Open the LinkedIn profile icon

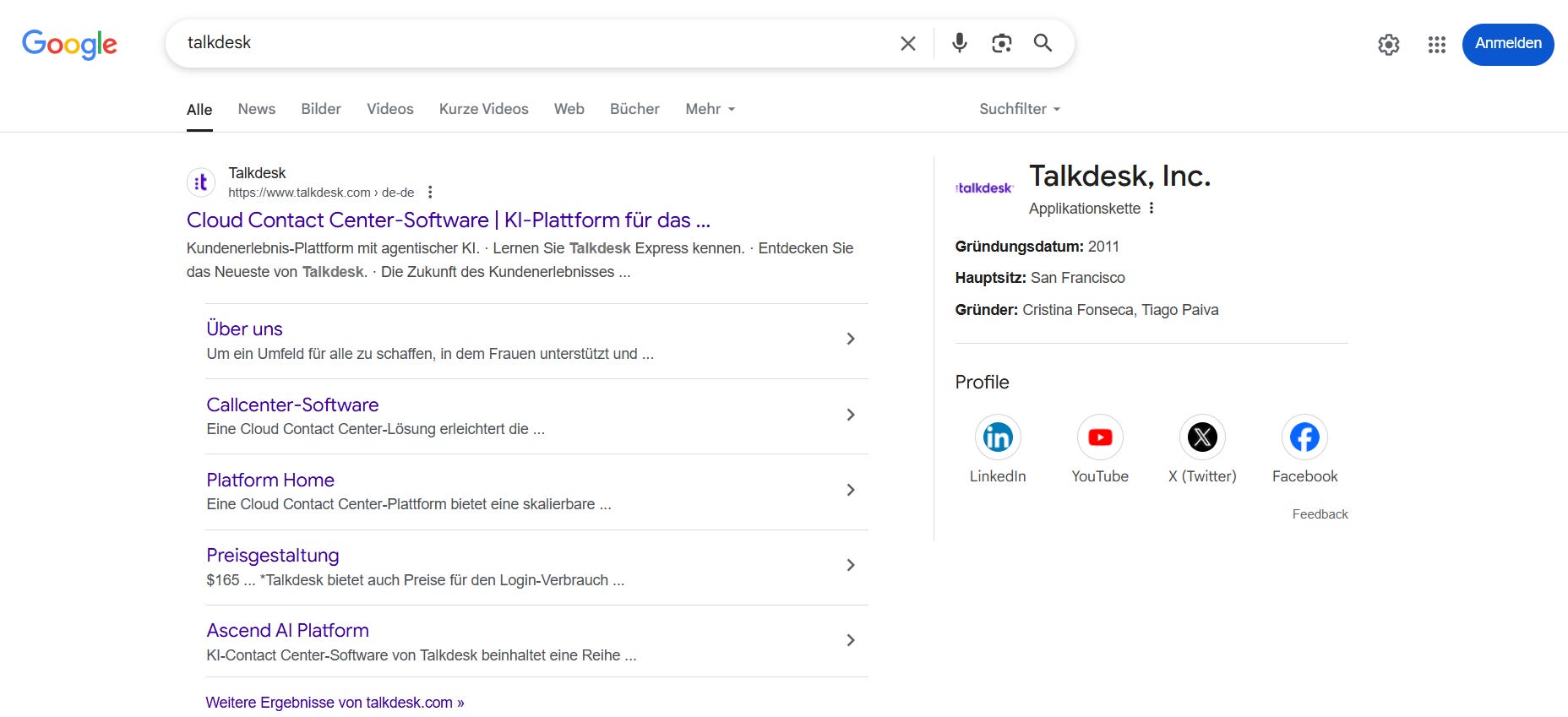click(998, 437)
